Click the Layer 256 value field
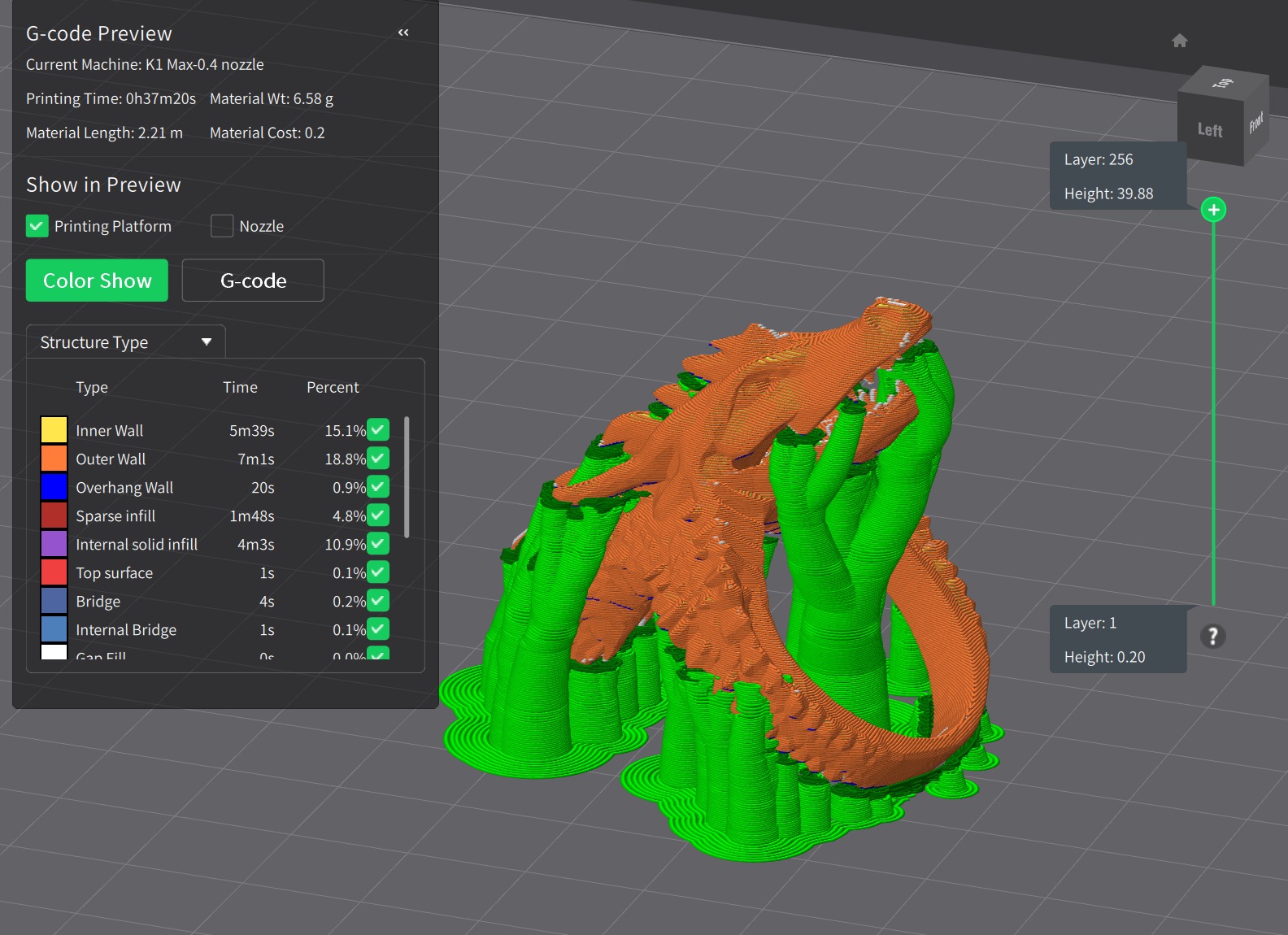1288x935 pixels. (x=1099, y=159)
